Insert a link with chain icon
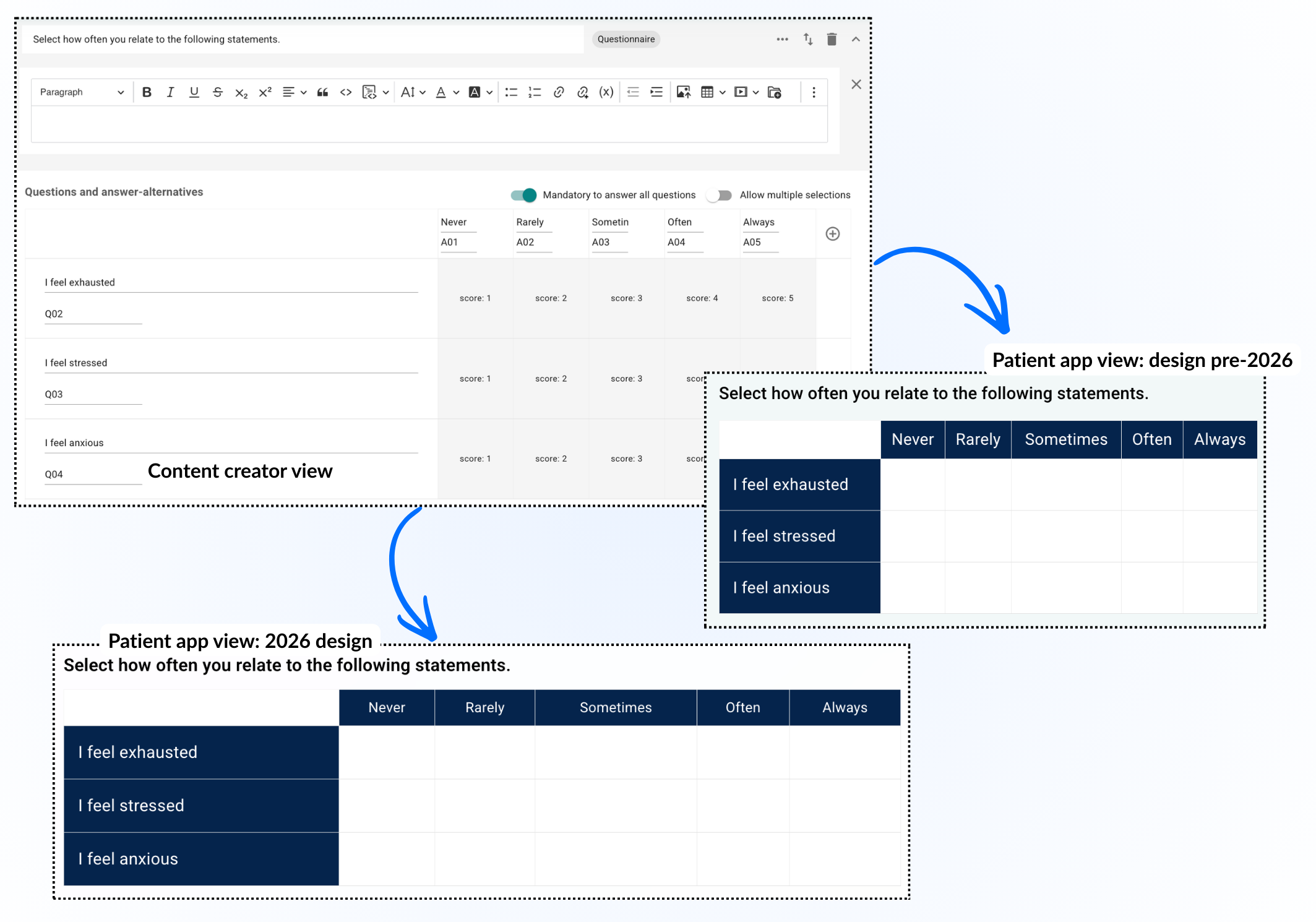The image size is (1316, 922). pyautogui.click(x=559, y=92)
